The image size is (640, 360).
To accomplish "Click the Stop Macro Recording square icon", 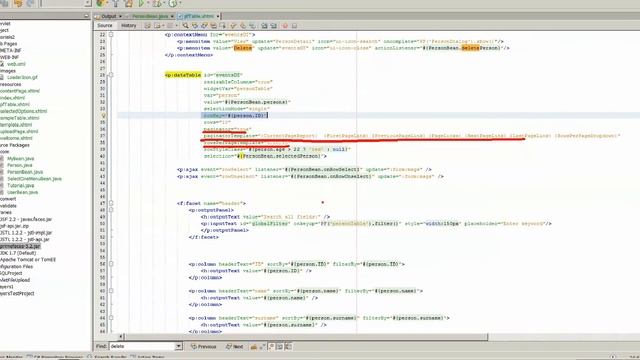I will pos(294,26).
